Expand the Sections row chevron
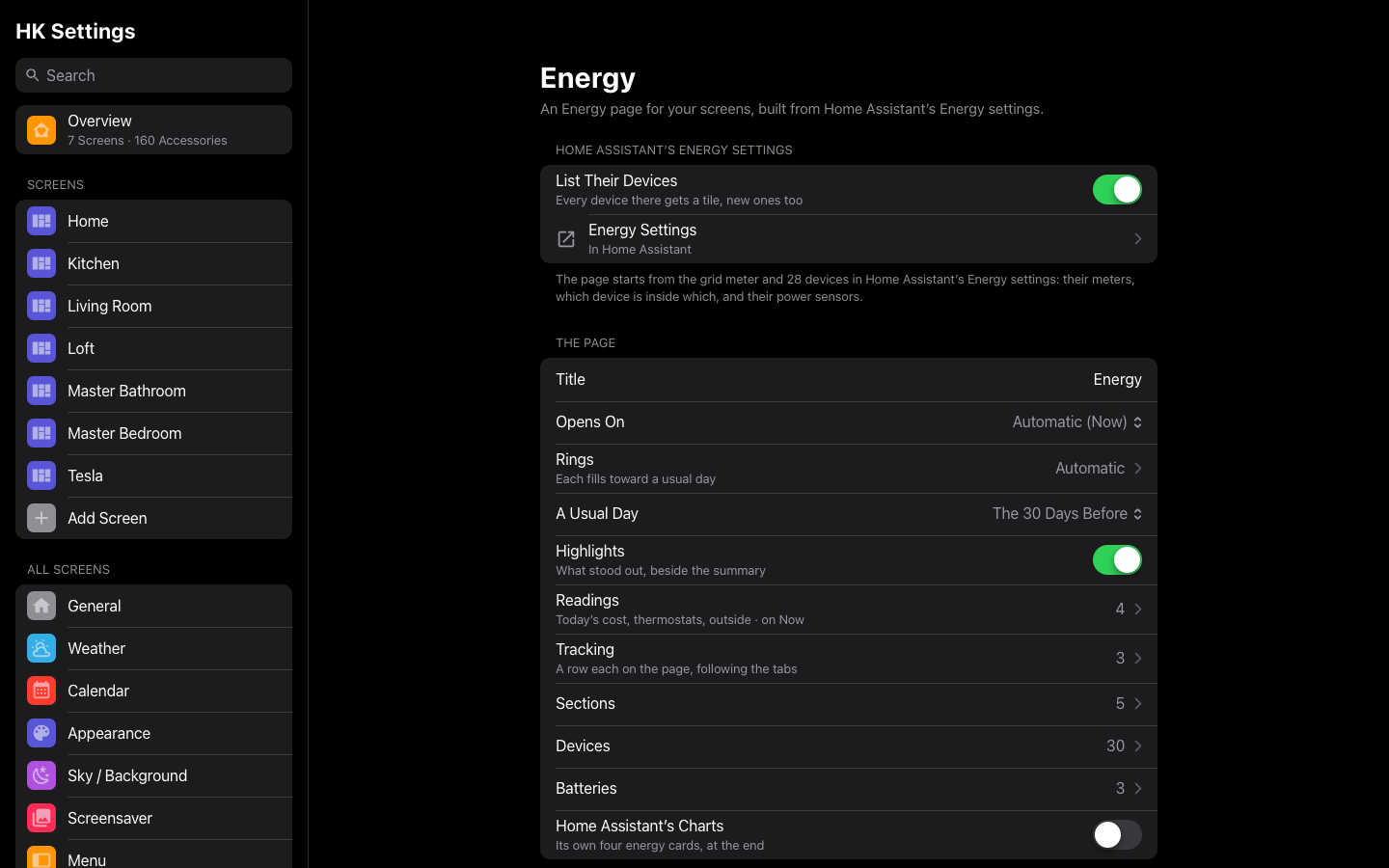1389x868 pixels. coord(1138,704)
